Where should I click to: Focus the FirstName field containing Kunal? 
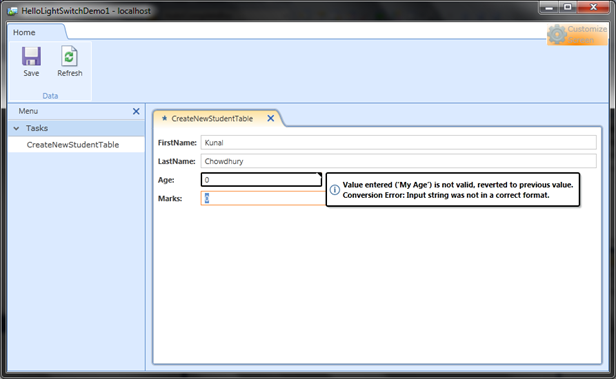(398, 142)
